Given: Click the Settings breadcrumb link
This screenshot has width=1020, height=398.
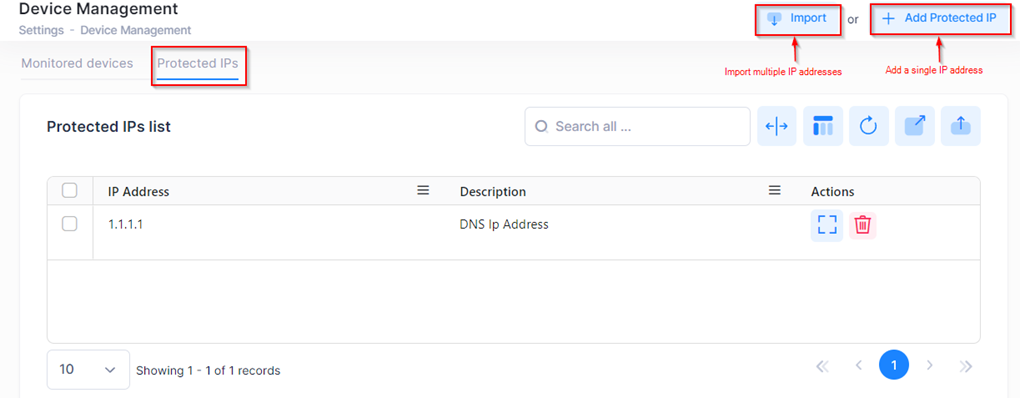Looking at the screenshot, I should pos(42,30).
